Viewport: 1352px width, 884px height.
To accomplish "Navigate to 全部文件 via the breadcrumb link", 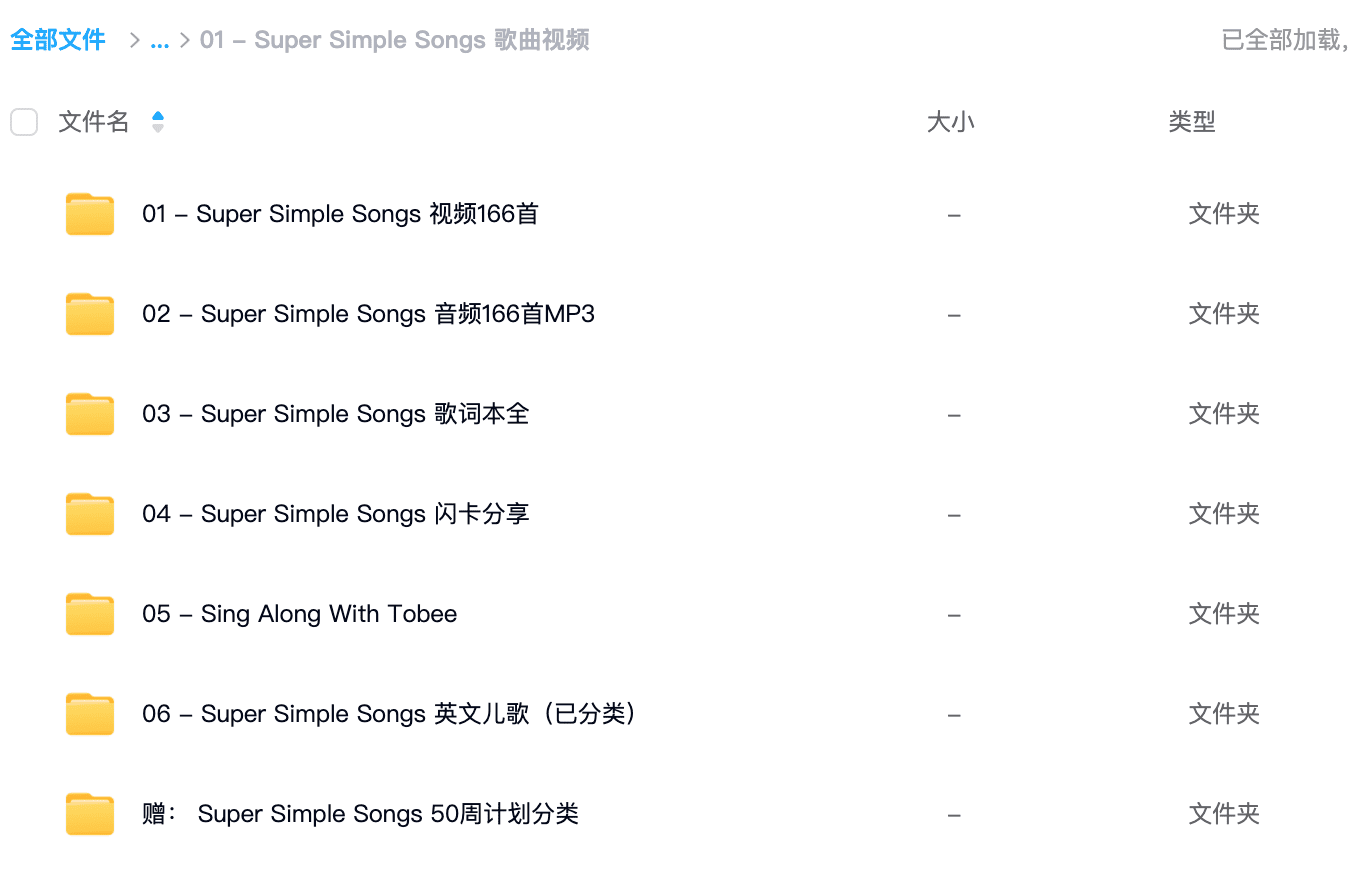I will (x=57, y=40).
